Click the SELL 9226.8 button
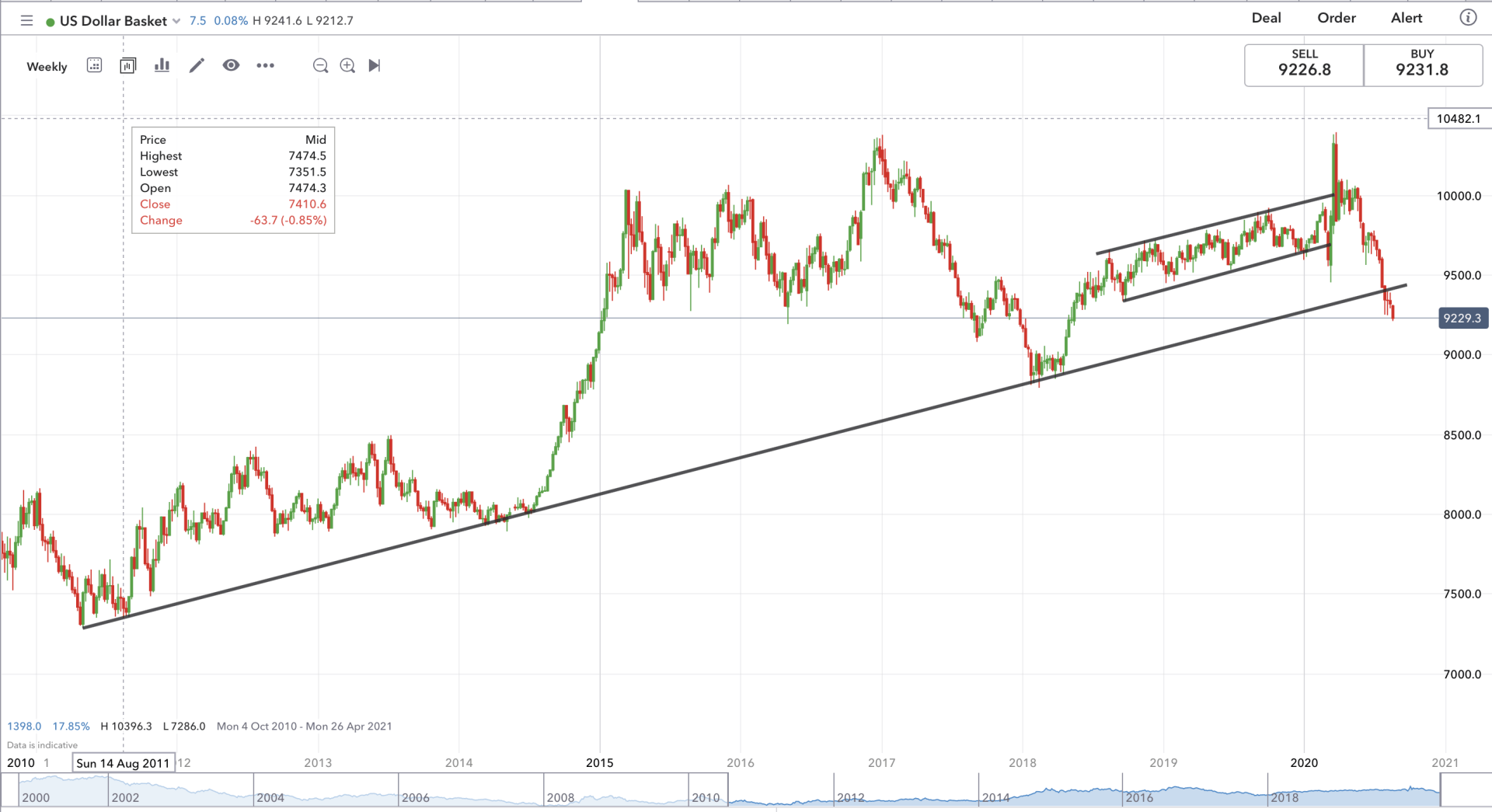This screenshot has height=812, width=1492. pos(1304,64)
